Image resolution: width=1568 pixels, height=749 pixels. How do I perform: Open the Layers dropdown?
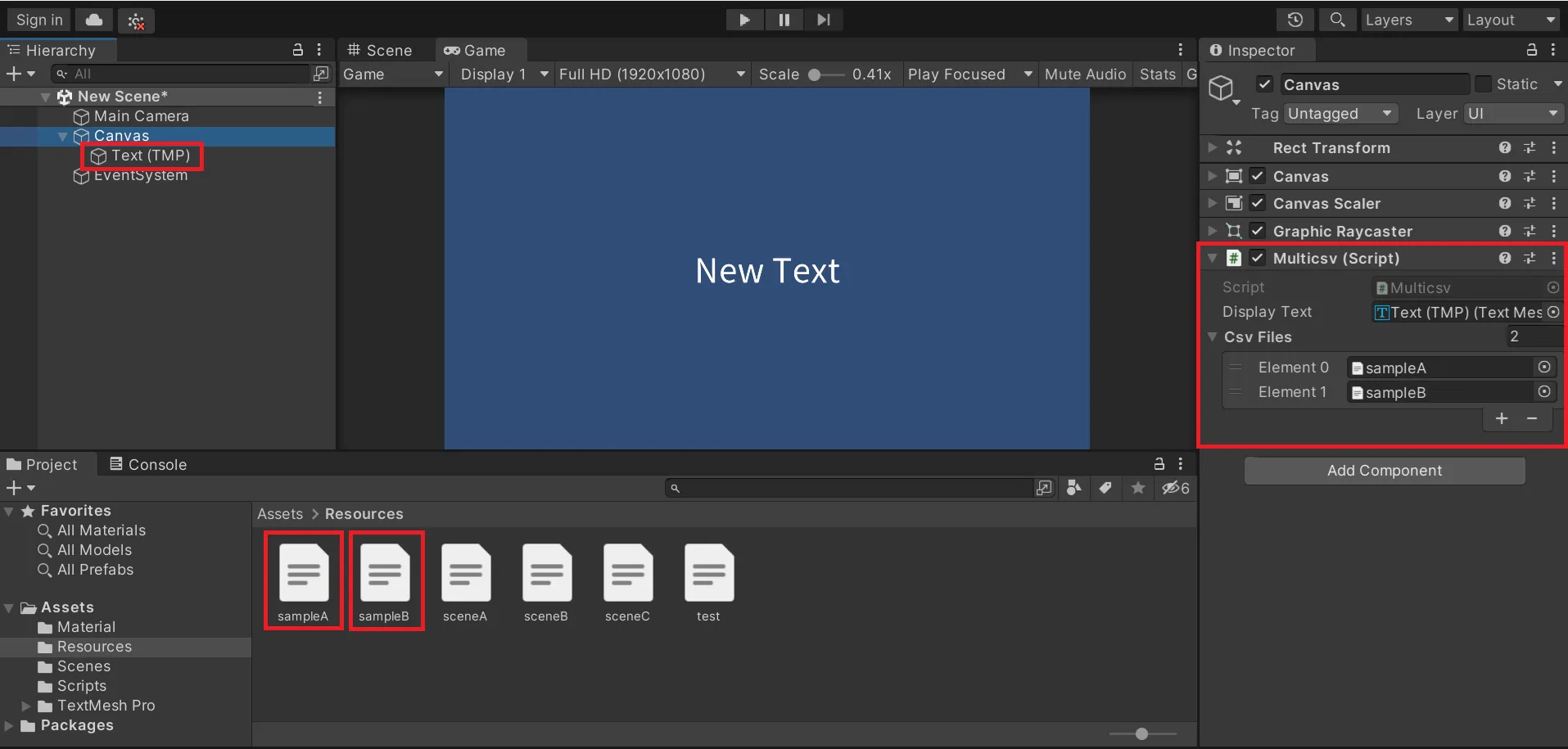tap(1409, 20)
